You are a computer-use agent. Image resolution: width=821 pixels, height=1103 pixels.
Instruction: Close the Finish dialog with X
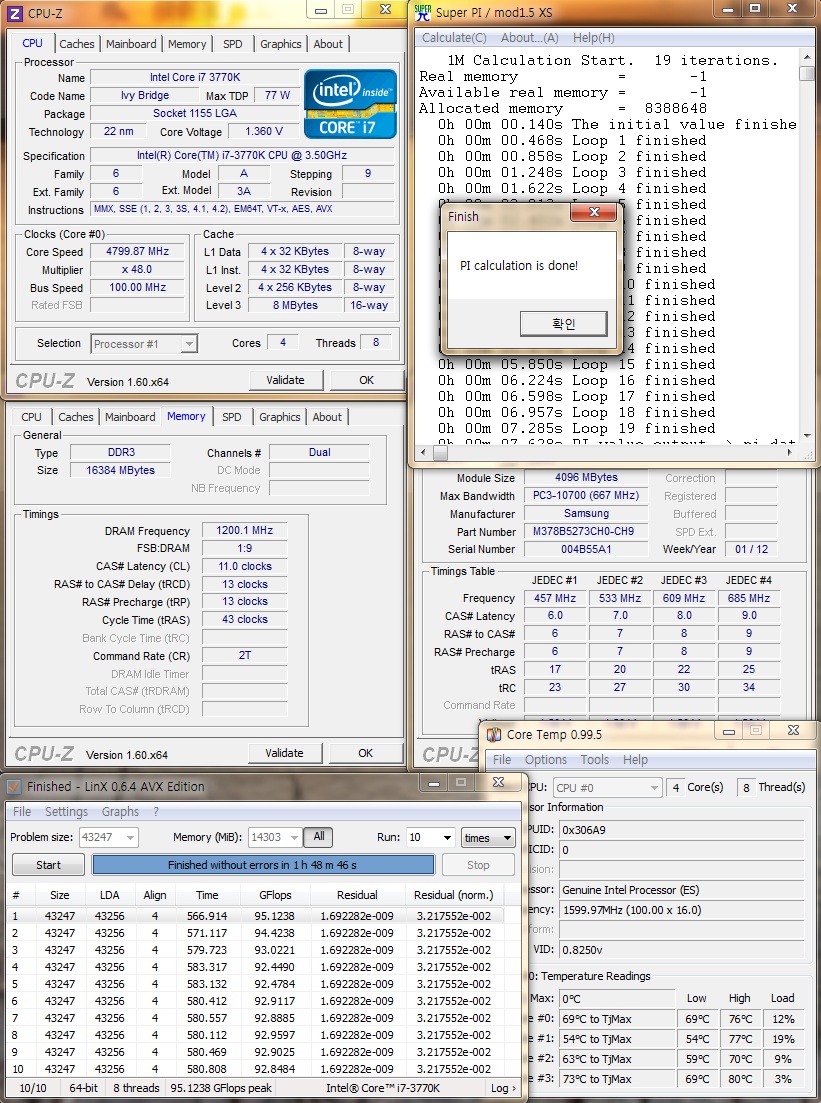pyautogui.click(x=594, y=212)
